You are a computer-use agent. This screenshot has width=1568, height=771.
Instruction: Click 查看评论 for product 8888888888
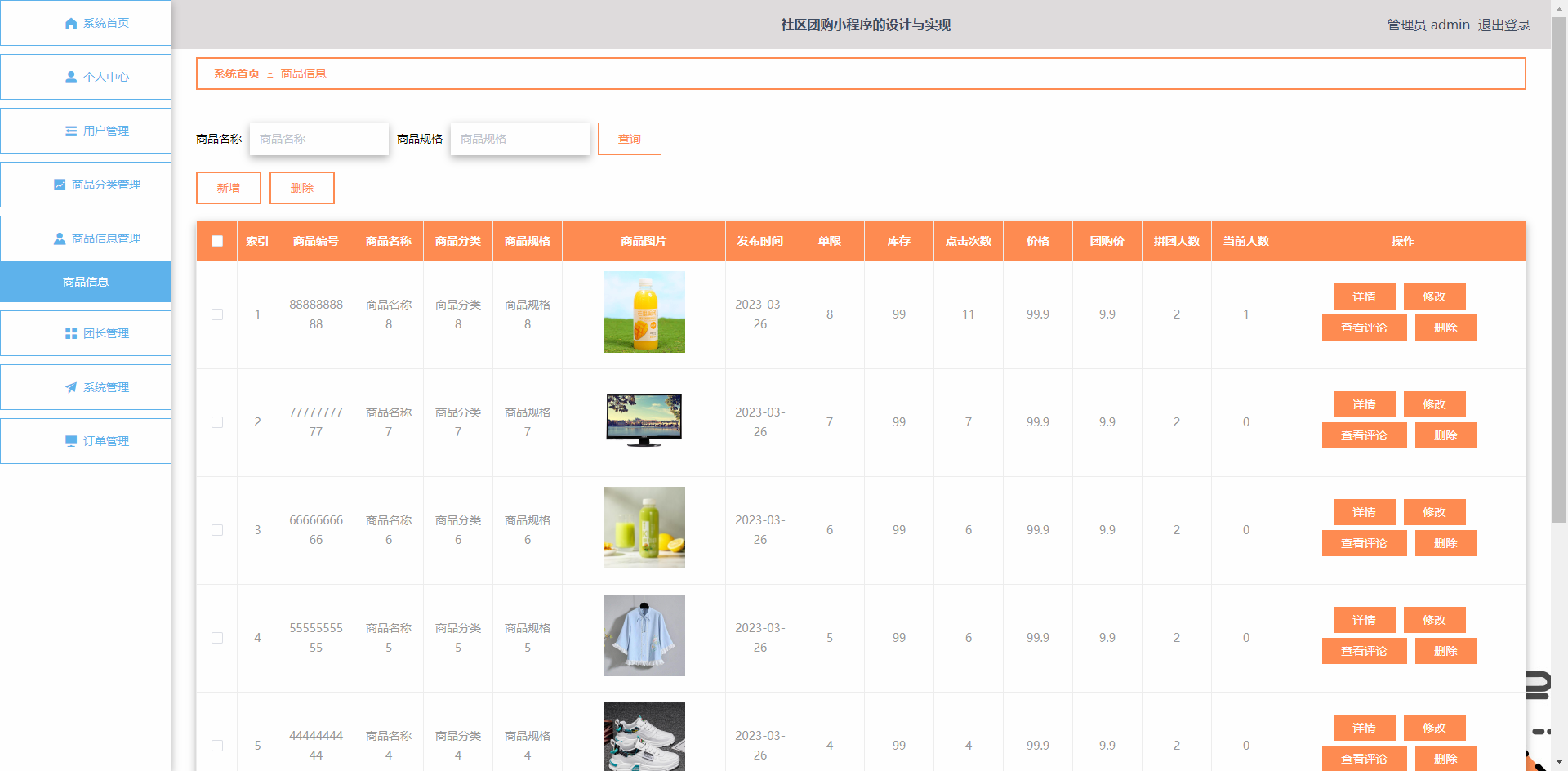click(1365, 328)
